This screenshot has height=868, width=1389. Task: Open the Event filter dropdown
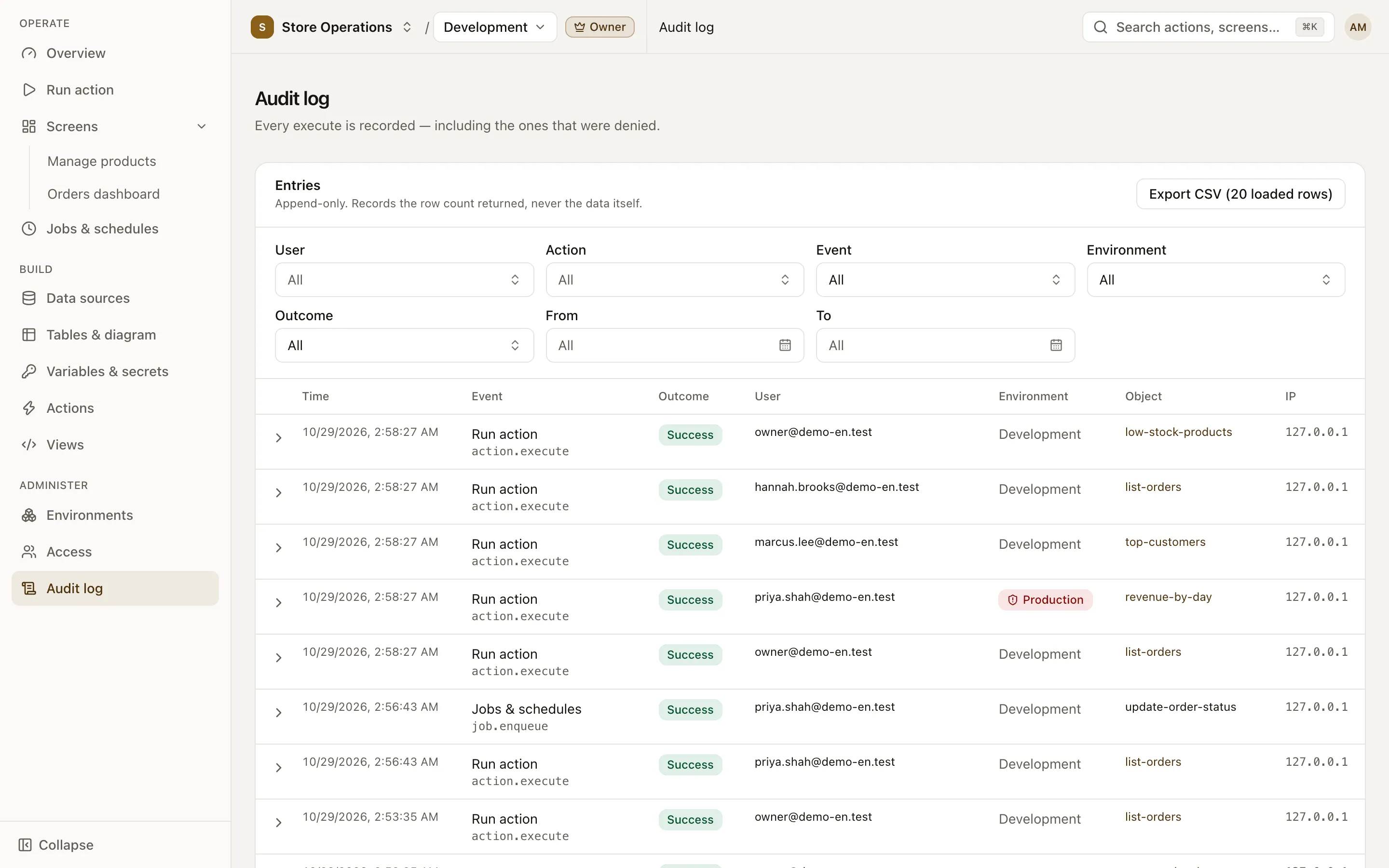(x=945, y=280)
